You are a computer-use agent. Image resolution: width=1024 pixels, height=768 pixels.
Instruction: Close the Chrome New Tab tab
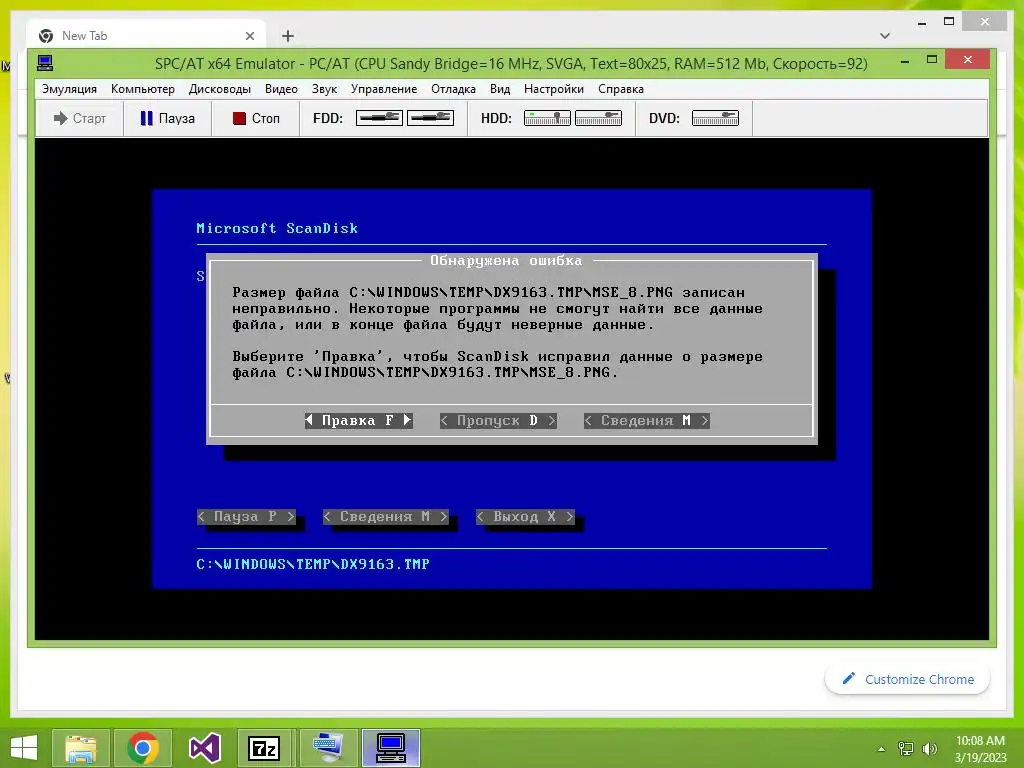coord(249,36)
